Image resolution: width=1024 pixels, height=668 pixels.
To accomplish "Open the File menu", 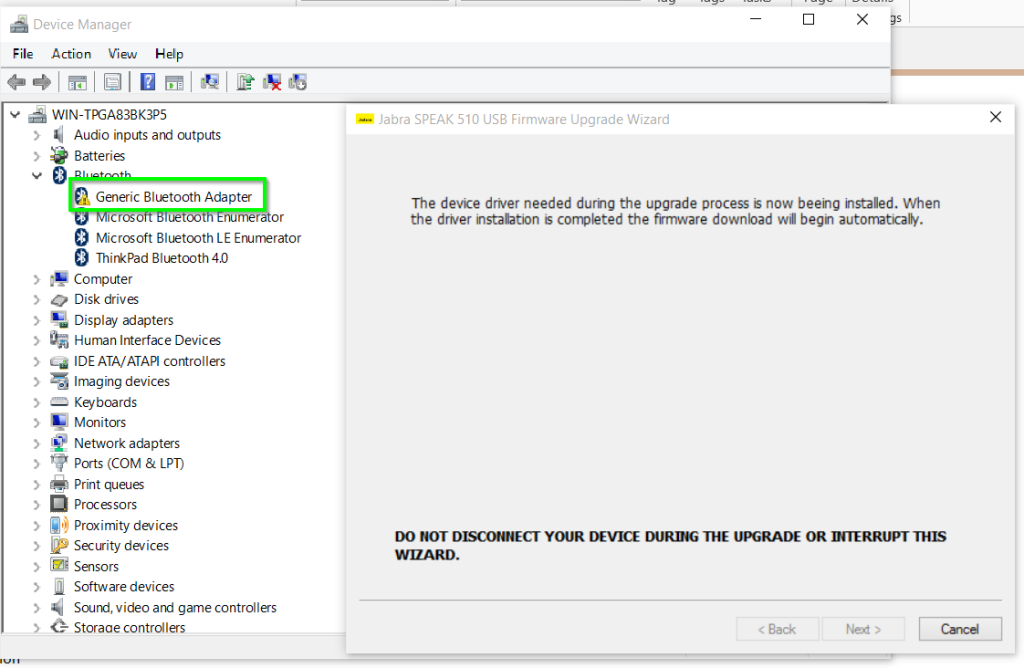I will (x=23, y=54).
